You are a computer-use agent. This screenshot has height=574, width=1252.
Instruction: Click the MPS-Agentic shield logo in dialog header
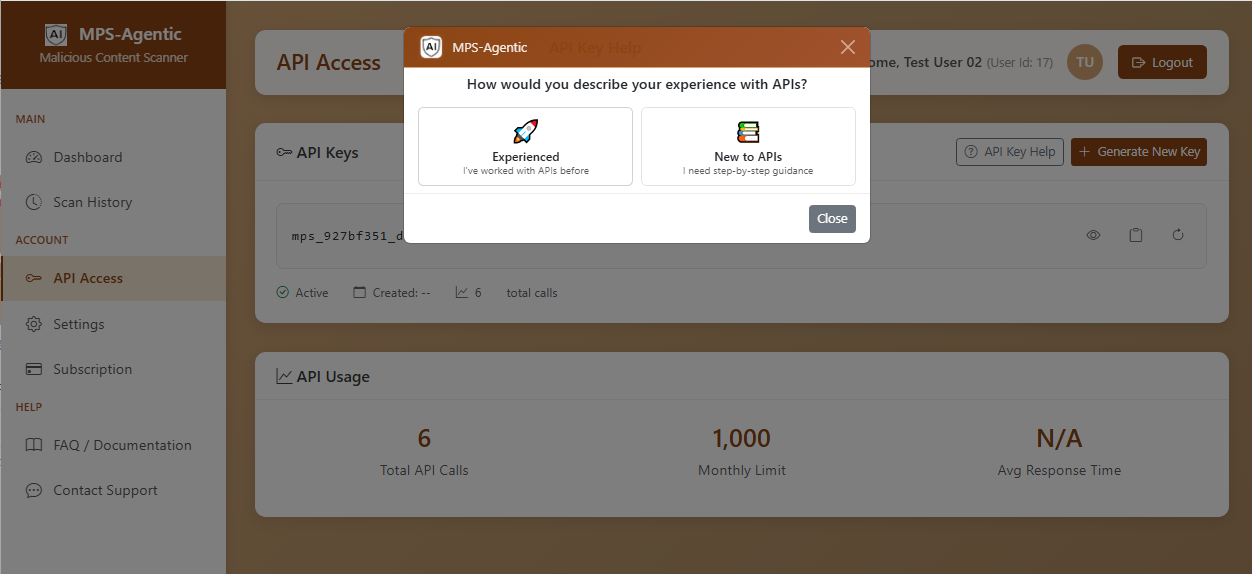point(431,47)
